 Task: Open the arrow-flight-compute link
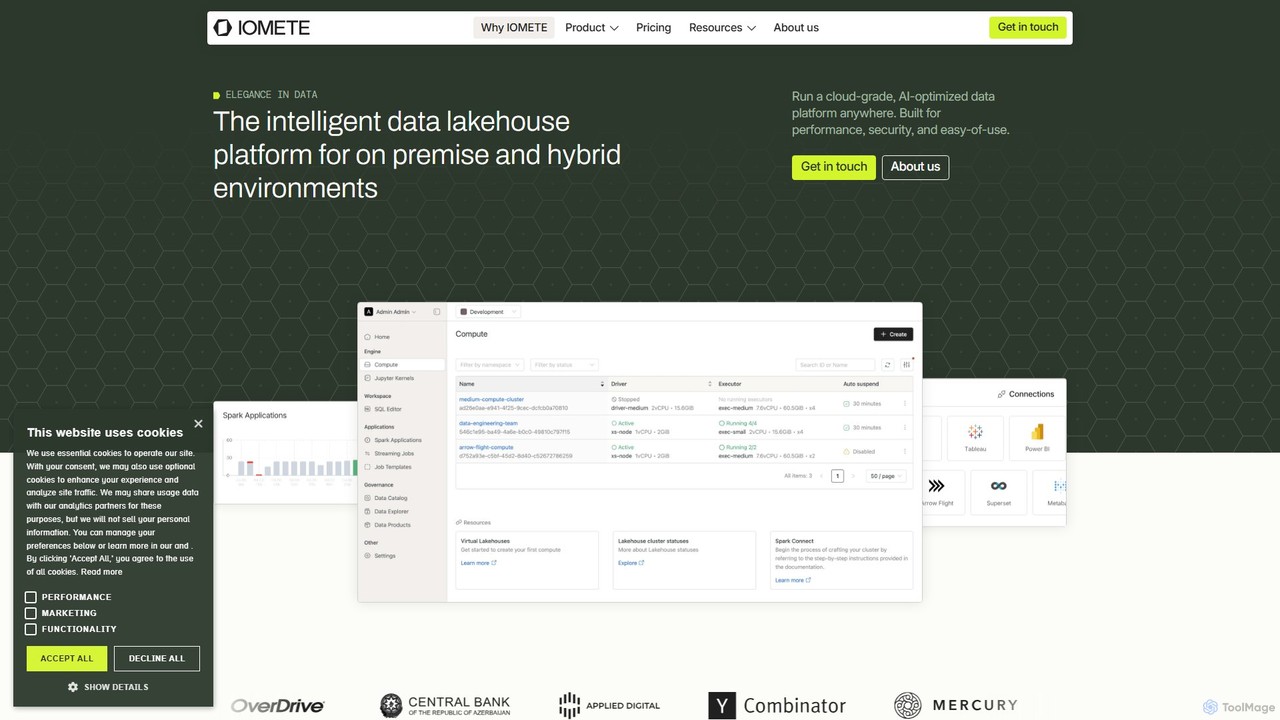(486, 447)
